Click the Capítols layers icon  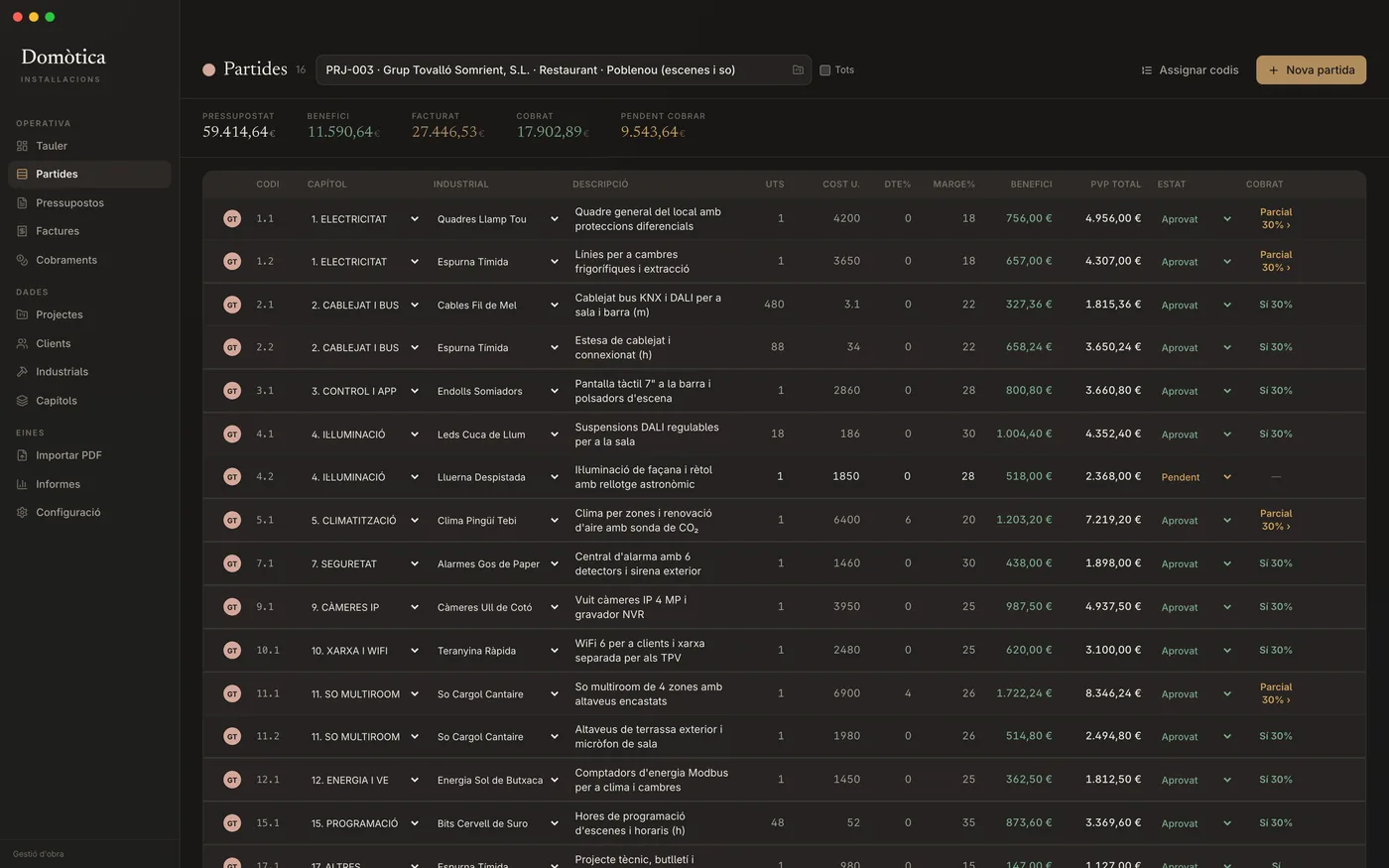[22, 401]
